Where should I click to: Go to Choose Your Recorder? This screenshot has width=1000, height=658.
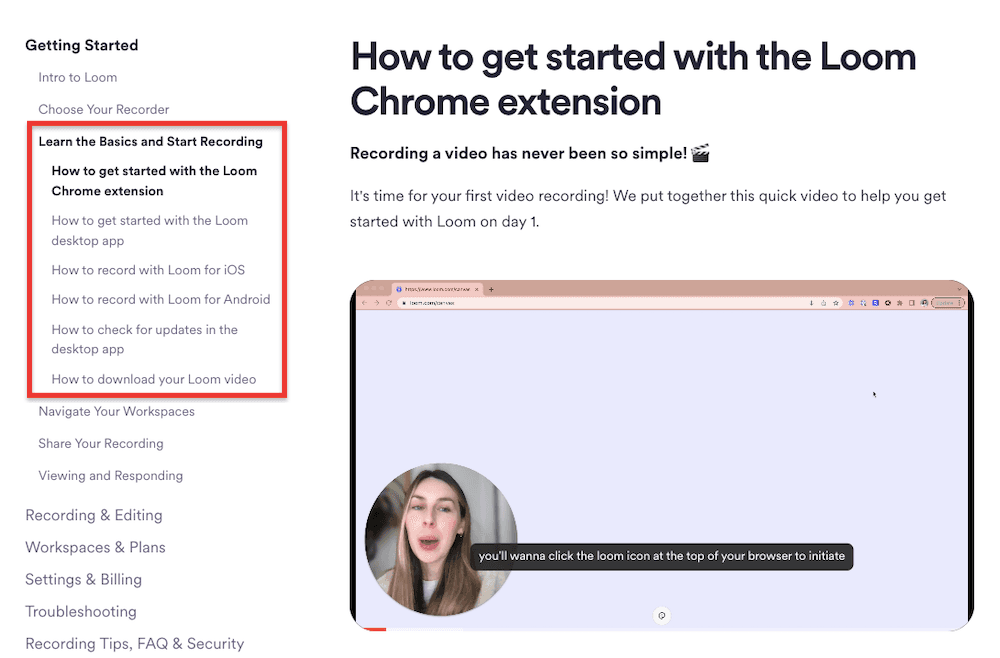point(104,109)
